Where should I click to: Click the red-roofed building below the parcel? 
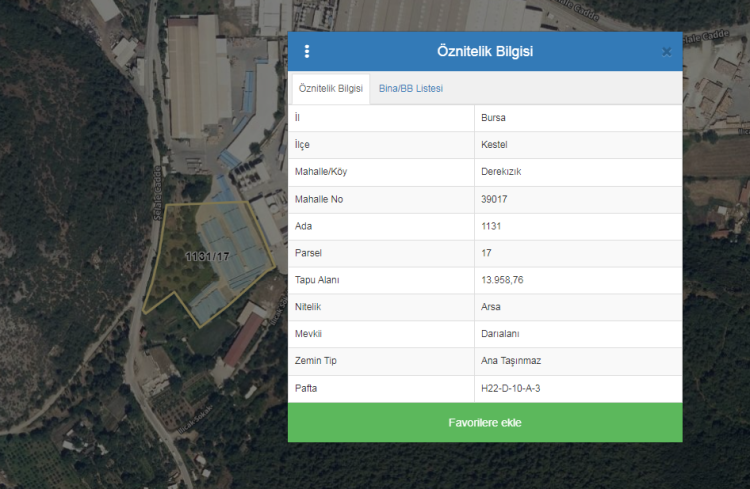click(x=243, y=340)
